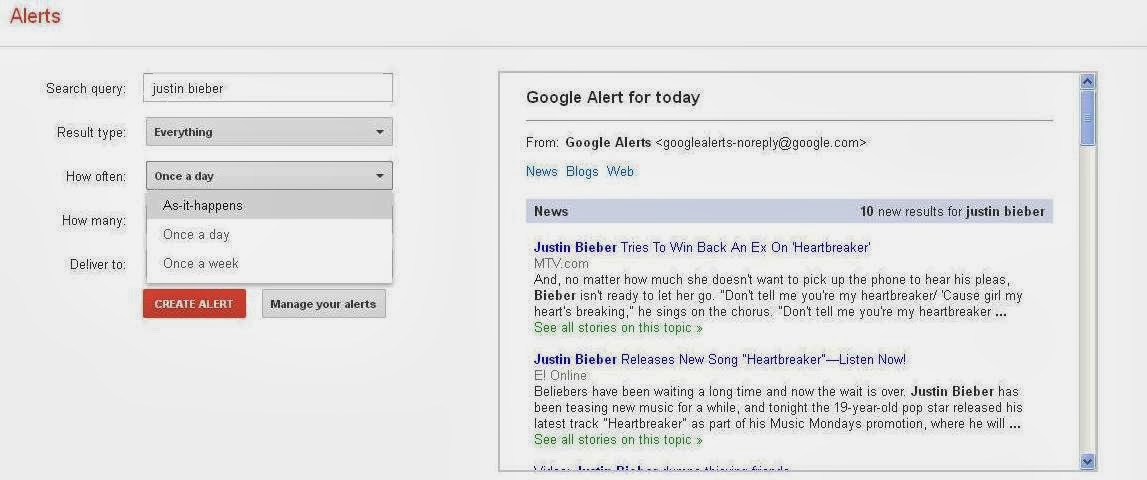Jump to Web section link
Screen dimensions: 1147x480
pyautogui.click(x=620, y=171)
